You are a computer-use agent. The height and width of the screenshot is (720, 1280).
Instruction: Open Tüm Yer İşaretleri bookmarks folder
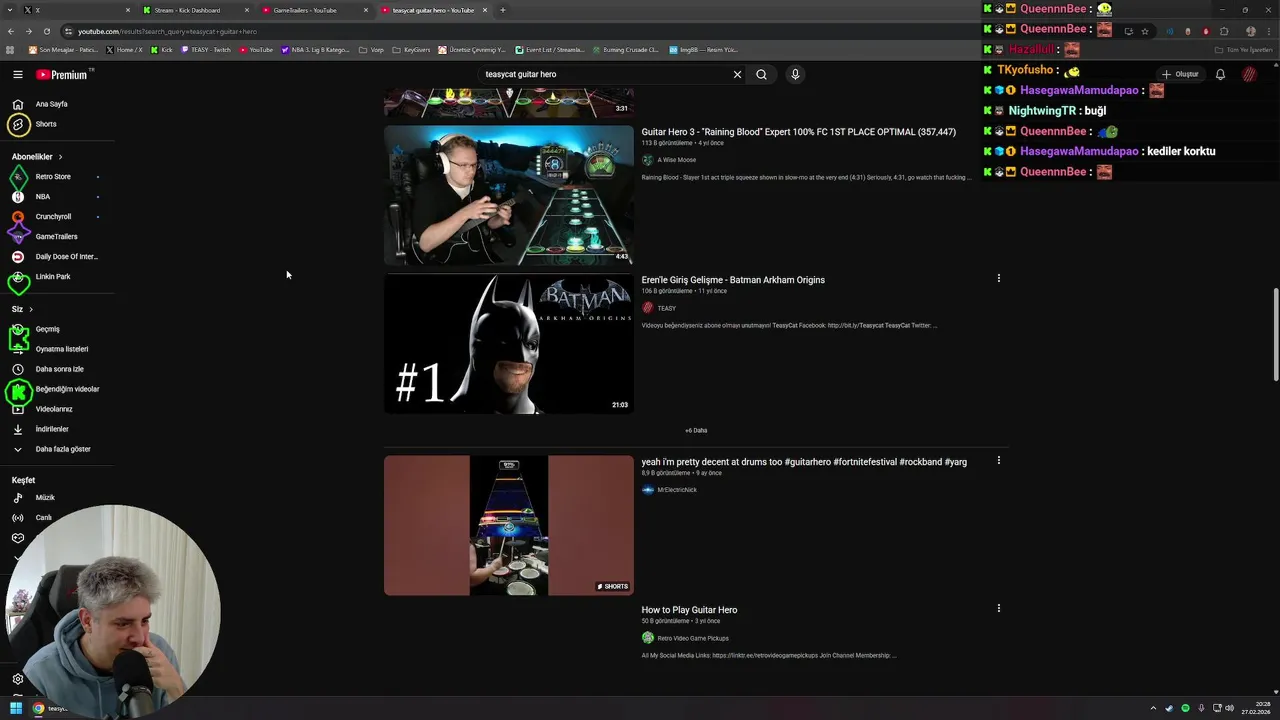tap(1246, 49)
